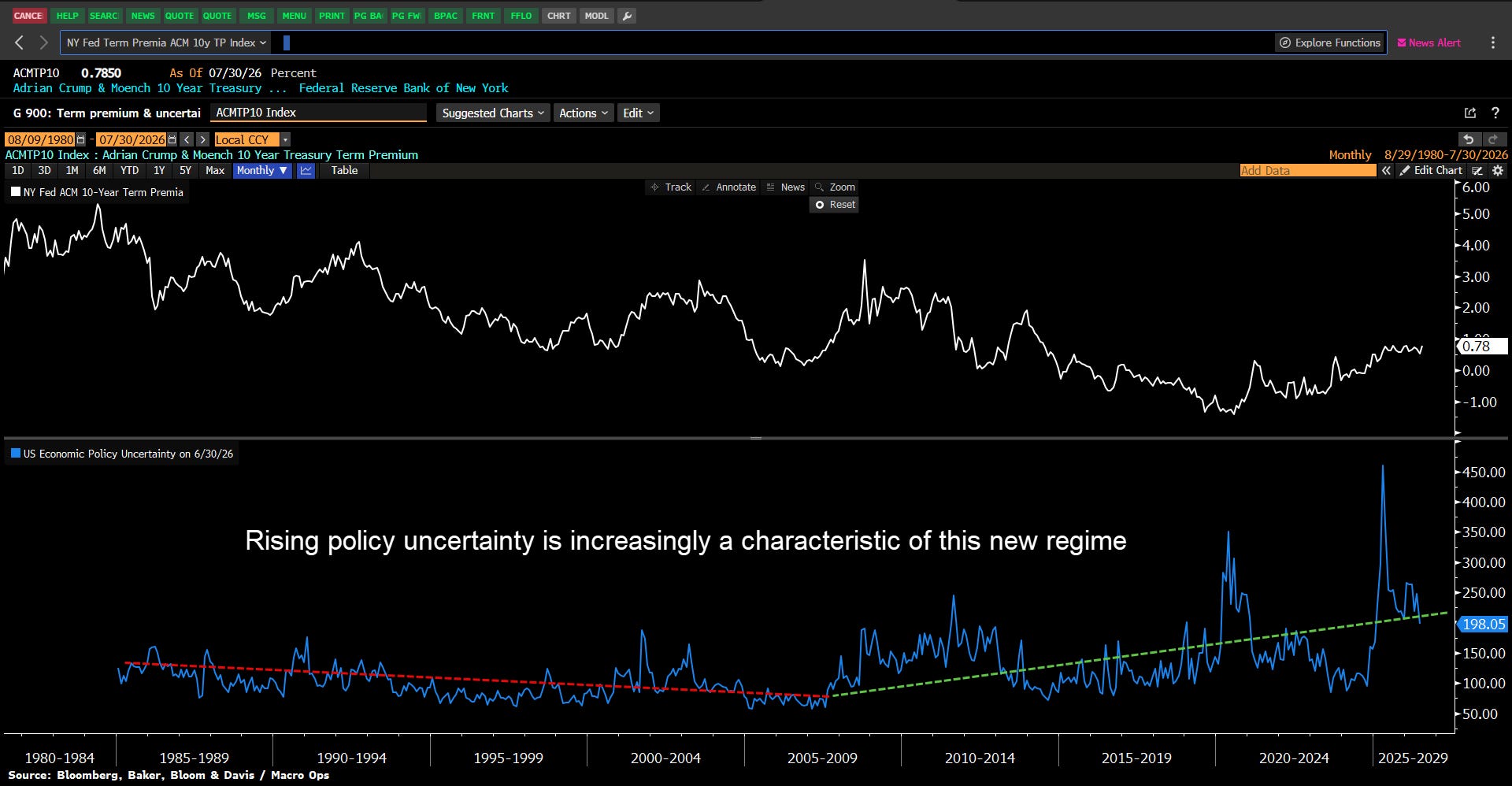Shift date range to next period

(202, 139)
